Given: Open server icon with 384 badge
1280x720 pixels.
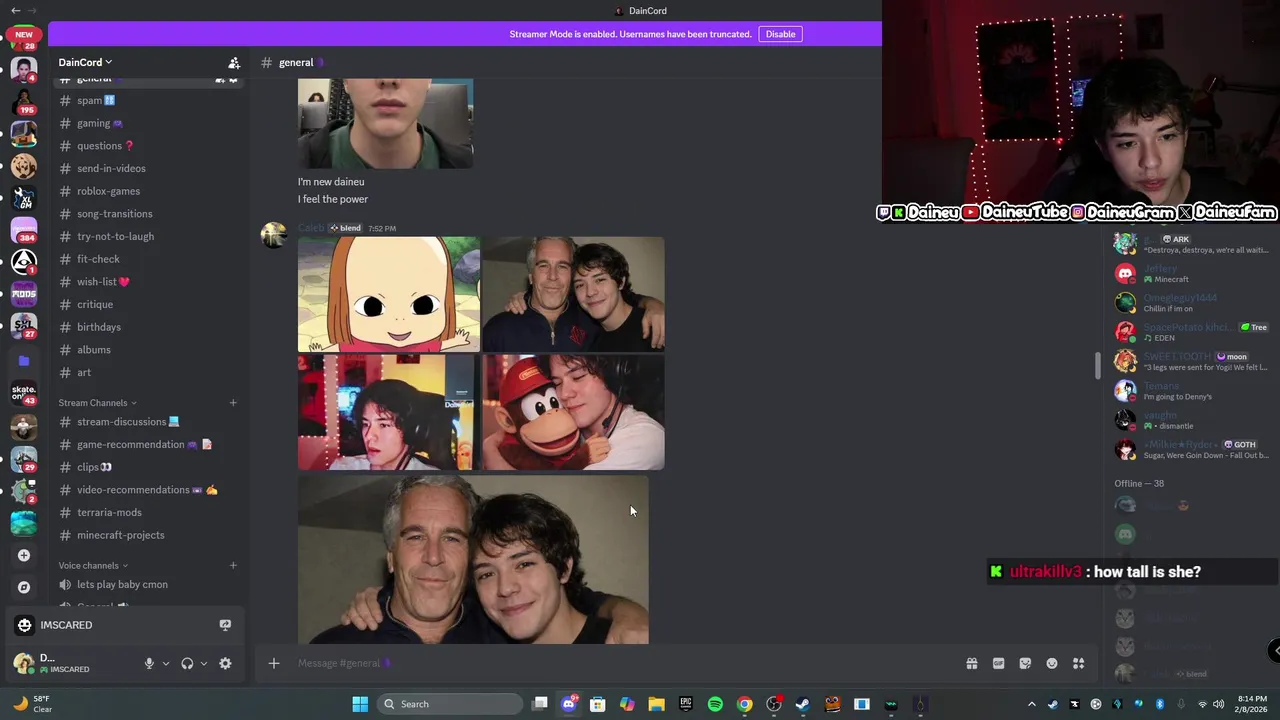Looking at the screenshot, I should pos(24,229).
